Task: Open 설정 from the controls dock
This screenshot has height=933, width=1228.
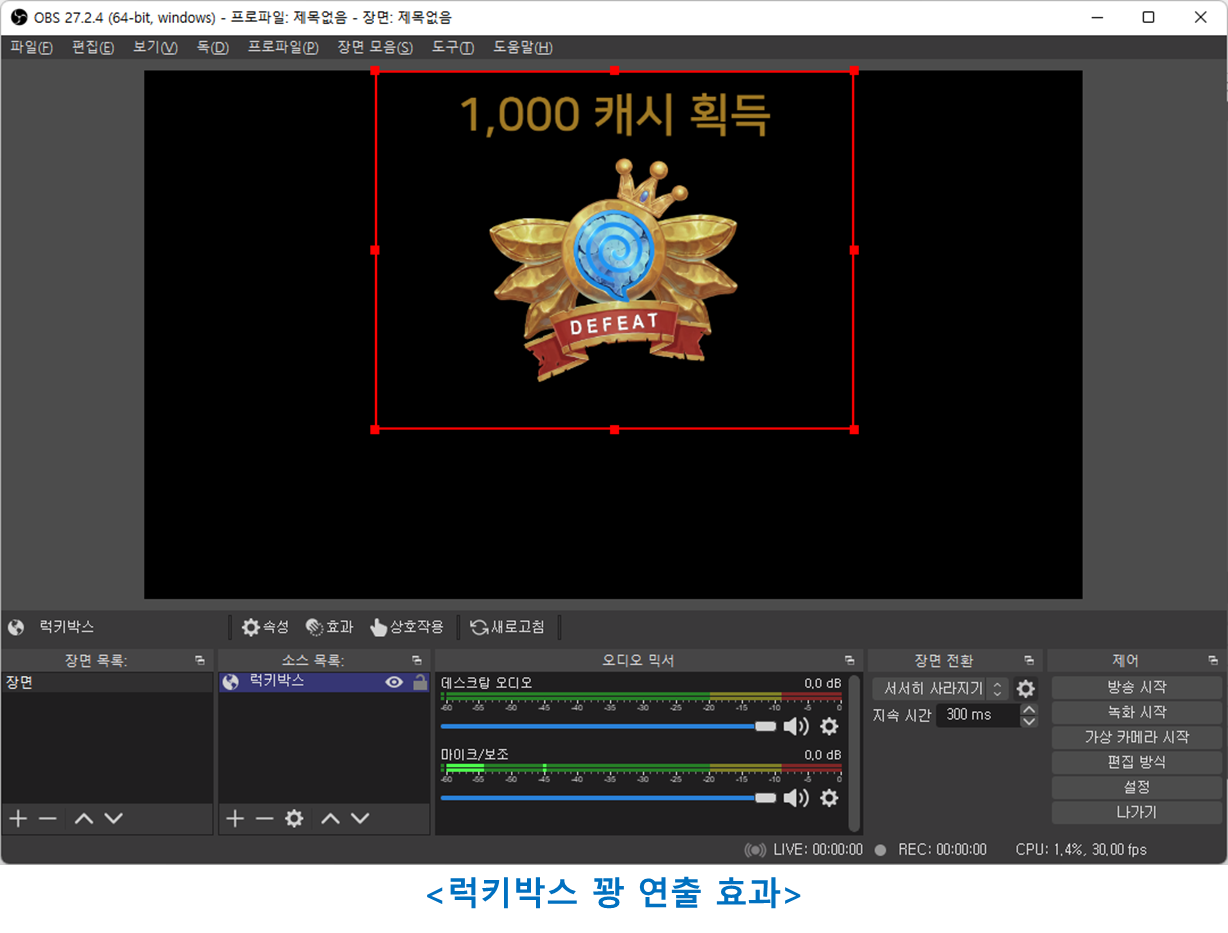Action: pyautogui.click(x=1137, y=788)
